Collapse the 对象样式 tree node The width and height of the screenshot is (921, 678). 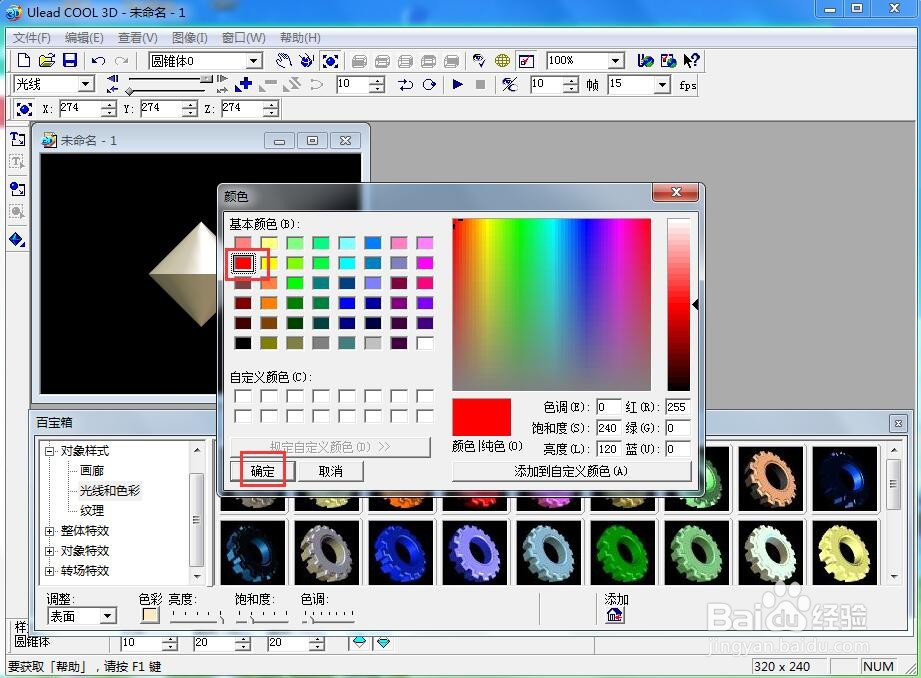pyautogui.click(x=49, y=451)
